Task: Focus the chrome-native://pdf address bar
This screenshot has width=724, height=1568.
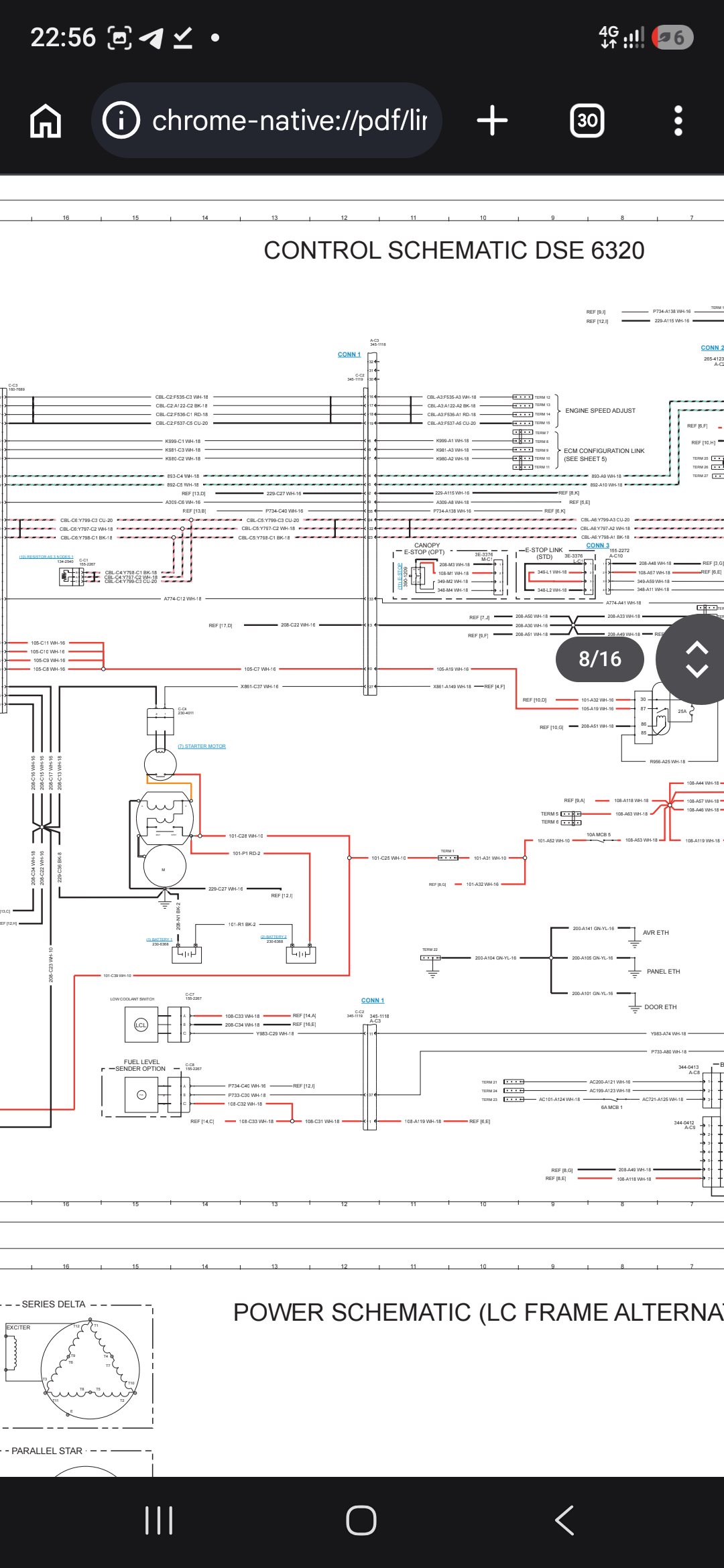Action: (x=267, y=121)
